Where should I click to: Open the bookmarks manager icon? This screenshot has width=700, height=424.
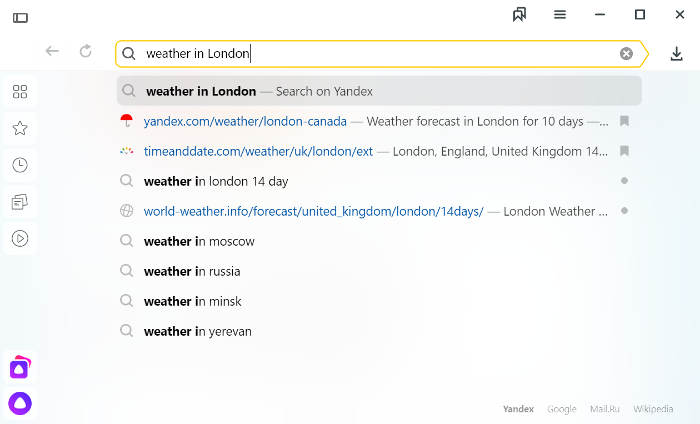(519, 15)
